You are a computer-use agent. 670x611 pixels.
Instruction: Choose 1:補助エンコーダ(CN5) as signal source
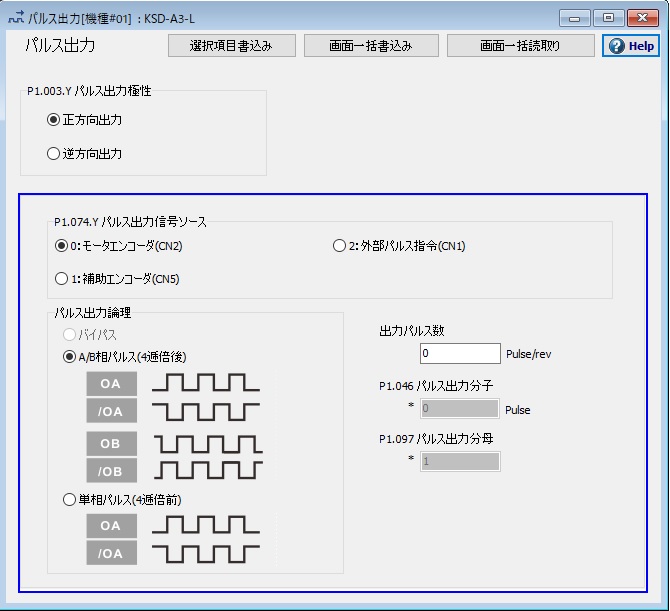pyautogui.click(x=62, y=279)
